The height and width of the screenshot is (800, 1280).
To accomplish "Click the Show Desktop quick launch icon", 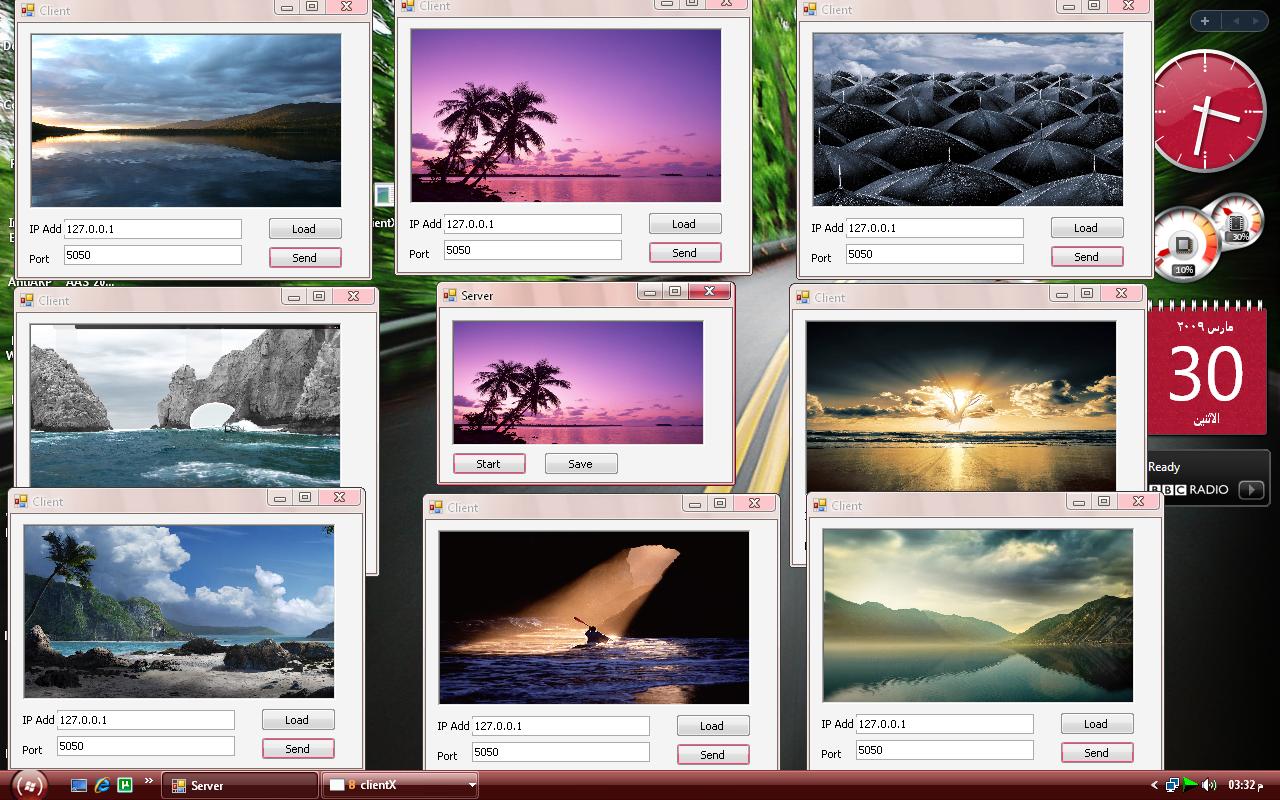I will pos(79,785).
